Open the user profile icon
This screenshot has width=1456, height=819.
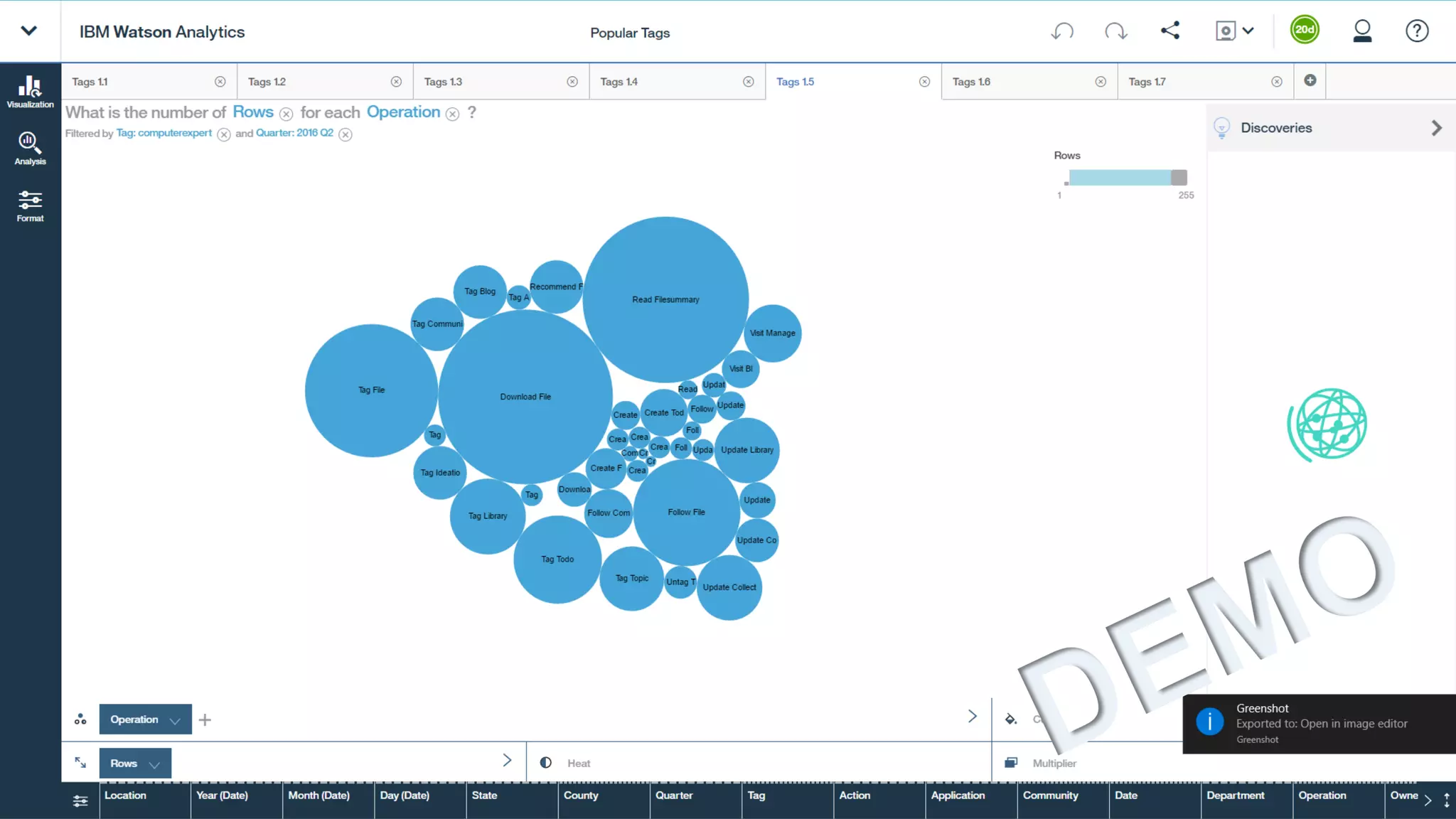[1361, 31]
